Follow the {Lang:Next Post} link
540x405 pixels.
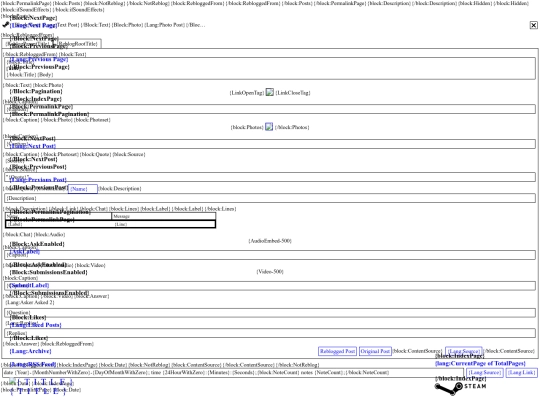pos(33,146)
